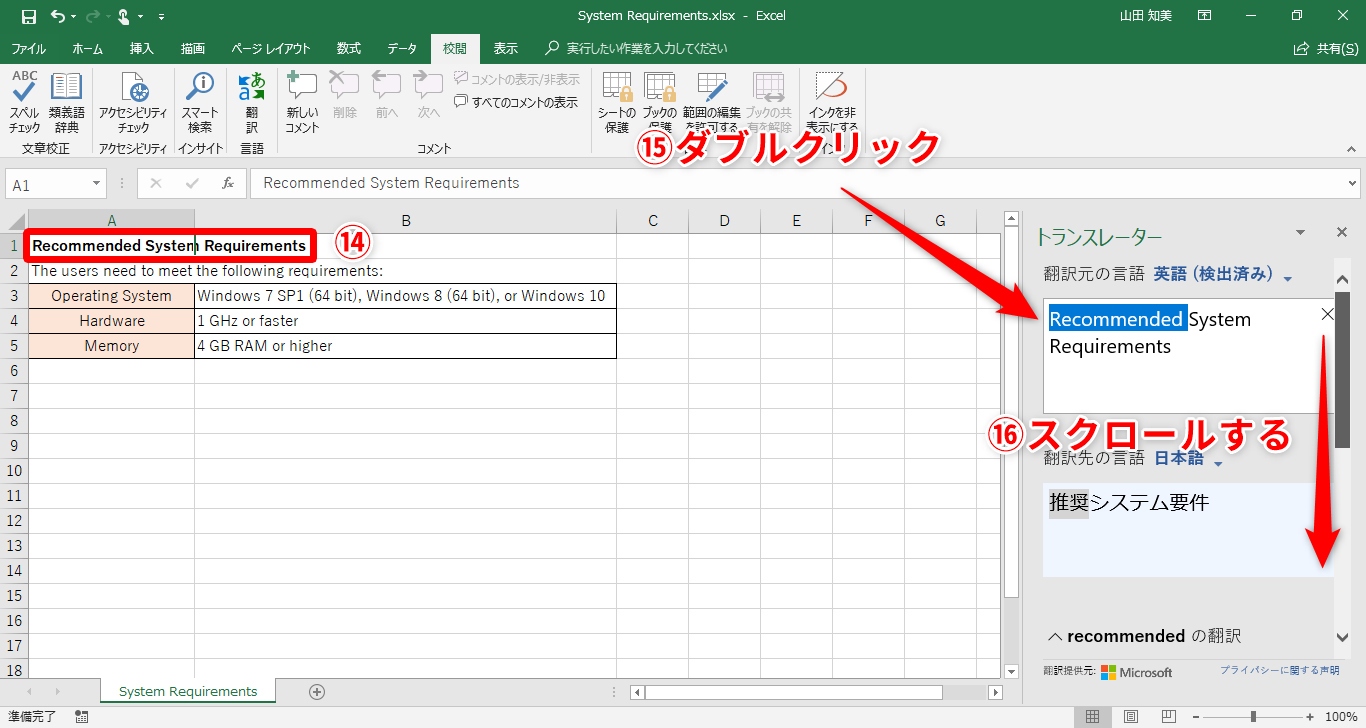Toggle インクを非表示にする hide ink
This screenshot has width=1366, height=728.
[832, 102]
